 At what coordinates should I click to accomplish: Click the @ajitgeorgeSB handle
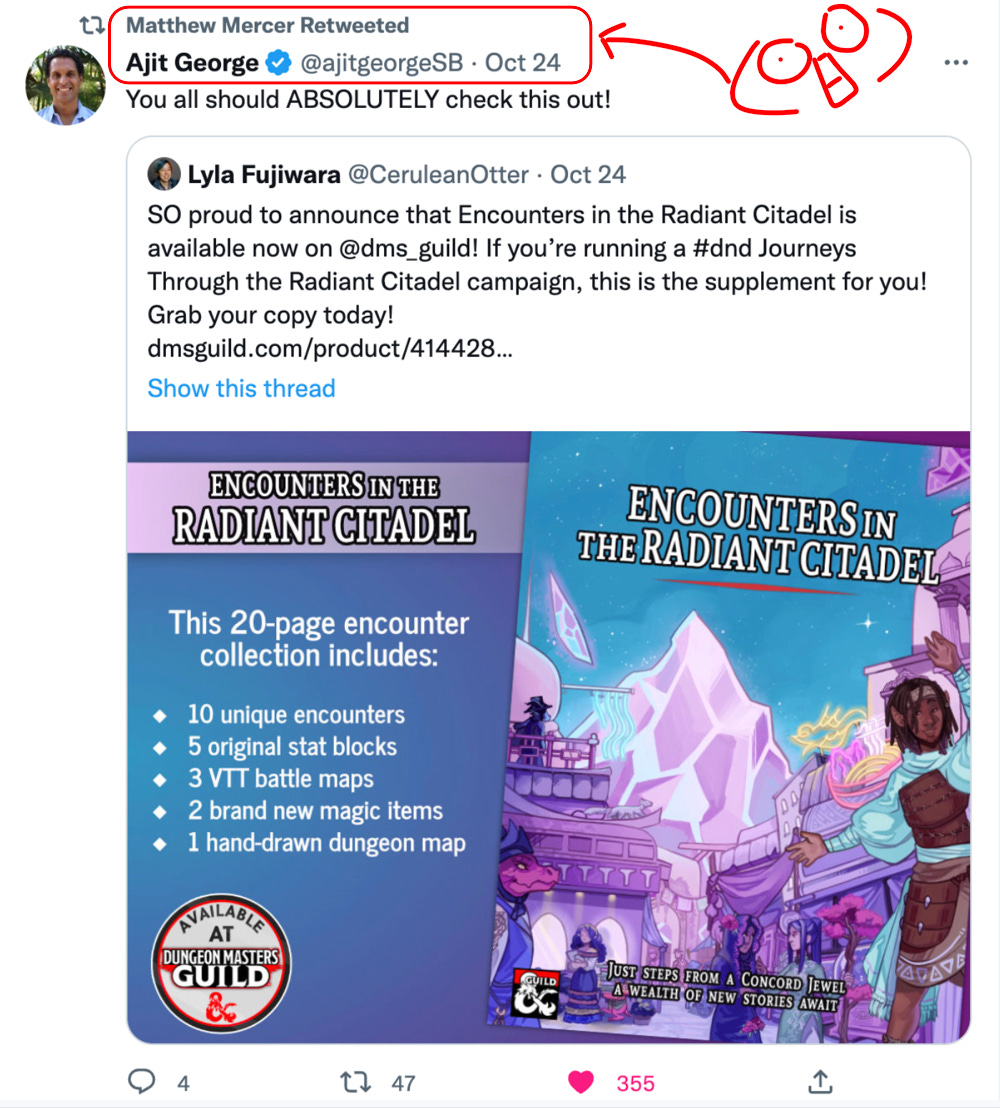(x=382, y=63)
